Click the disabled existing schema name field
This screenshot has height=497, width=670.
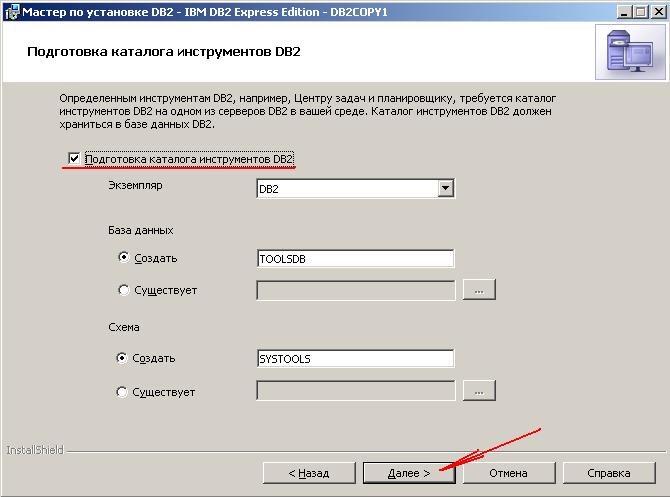[356, 391]
